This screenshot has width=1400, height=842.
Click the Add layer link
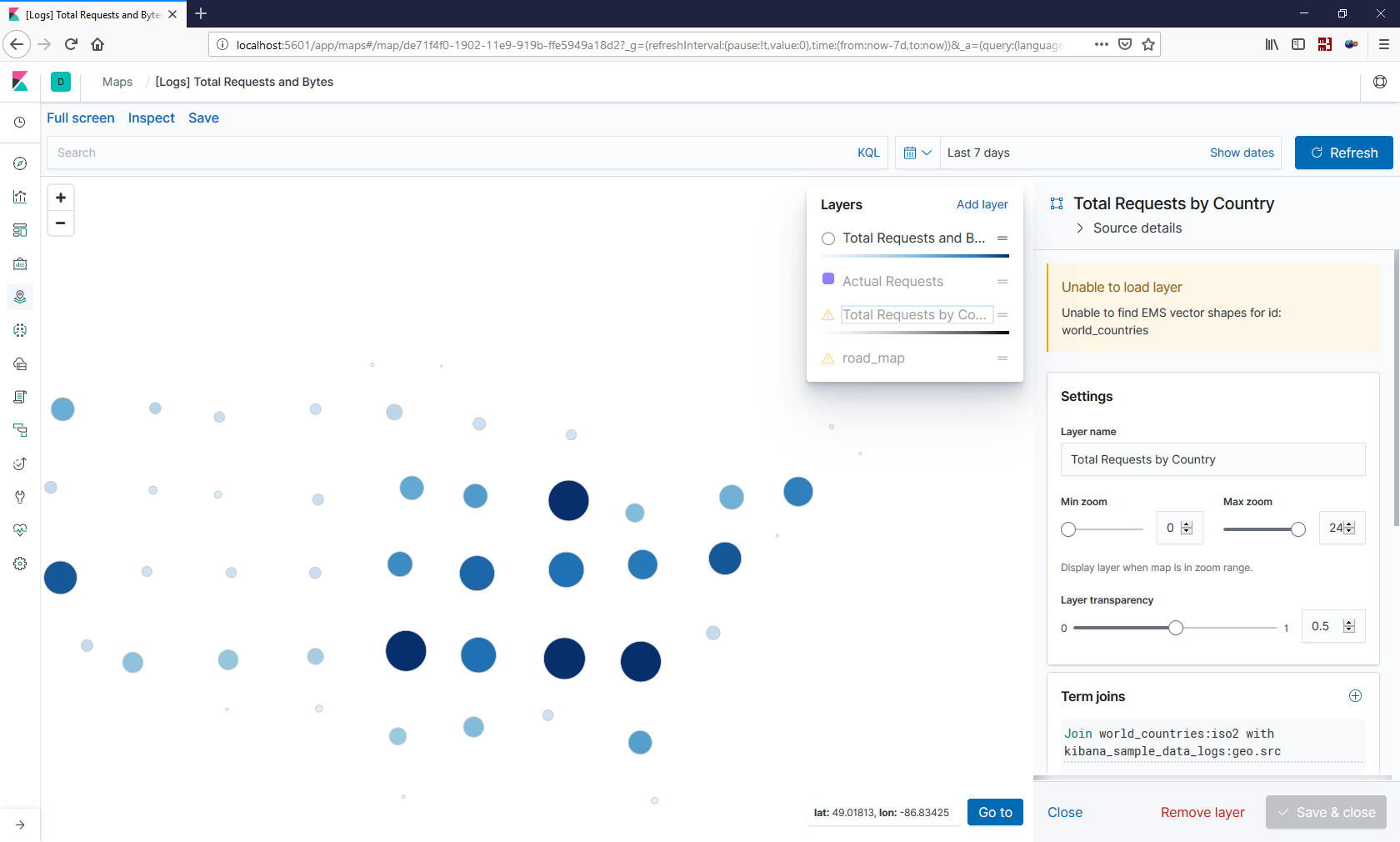982,204
